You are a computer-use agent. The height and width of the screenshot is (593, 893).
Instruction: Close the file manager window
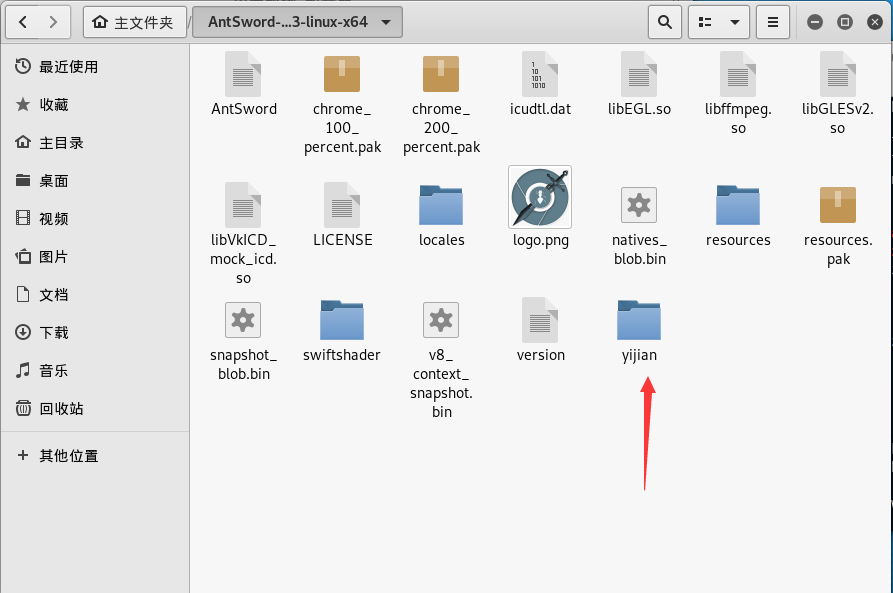click(875, 22)
